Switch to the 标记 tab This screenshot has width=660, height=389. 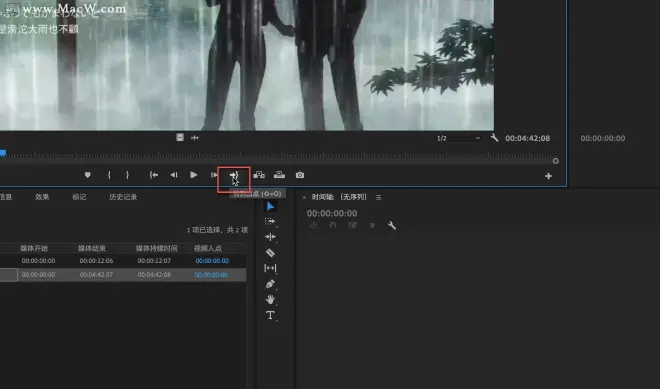(79, 197)
